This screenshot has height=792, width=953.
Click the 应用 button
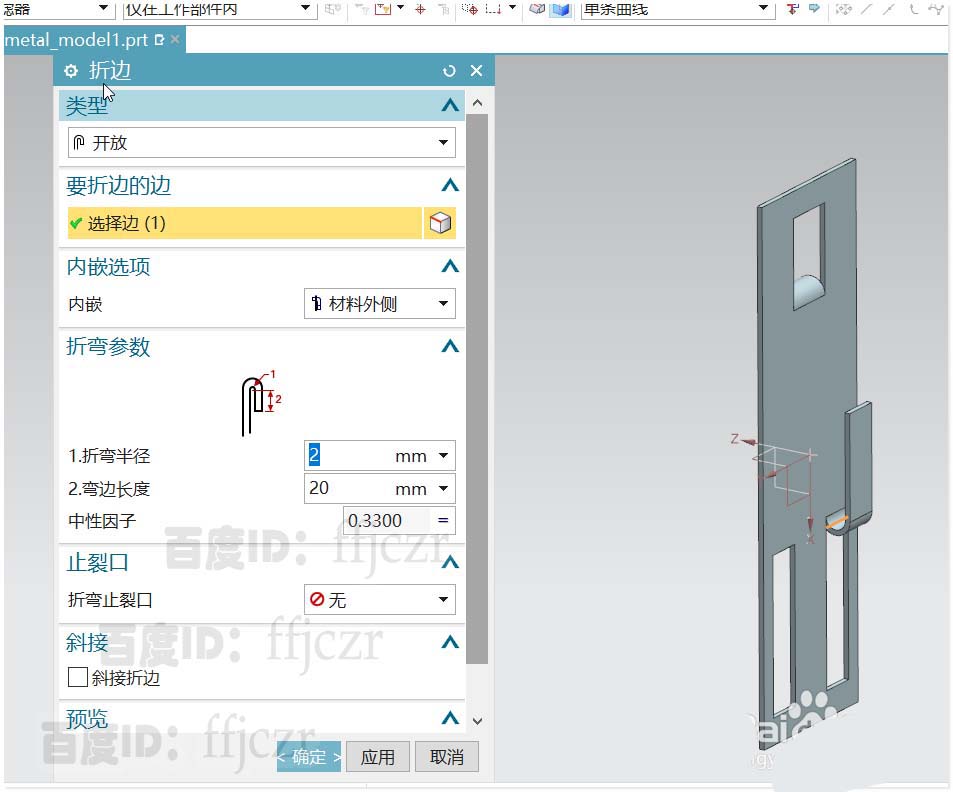pyautogui.click(x=377, y=757)
